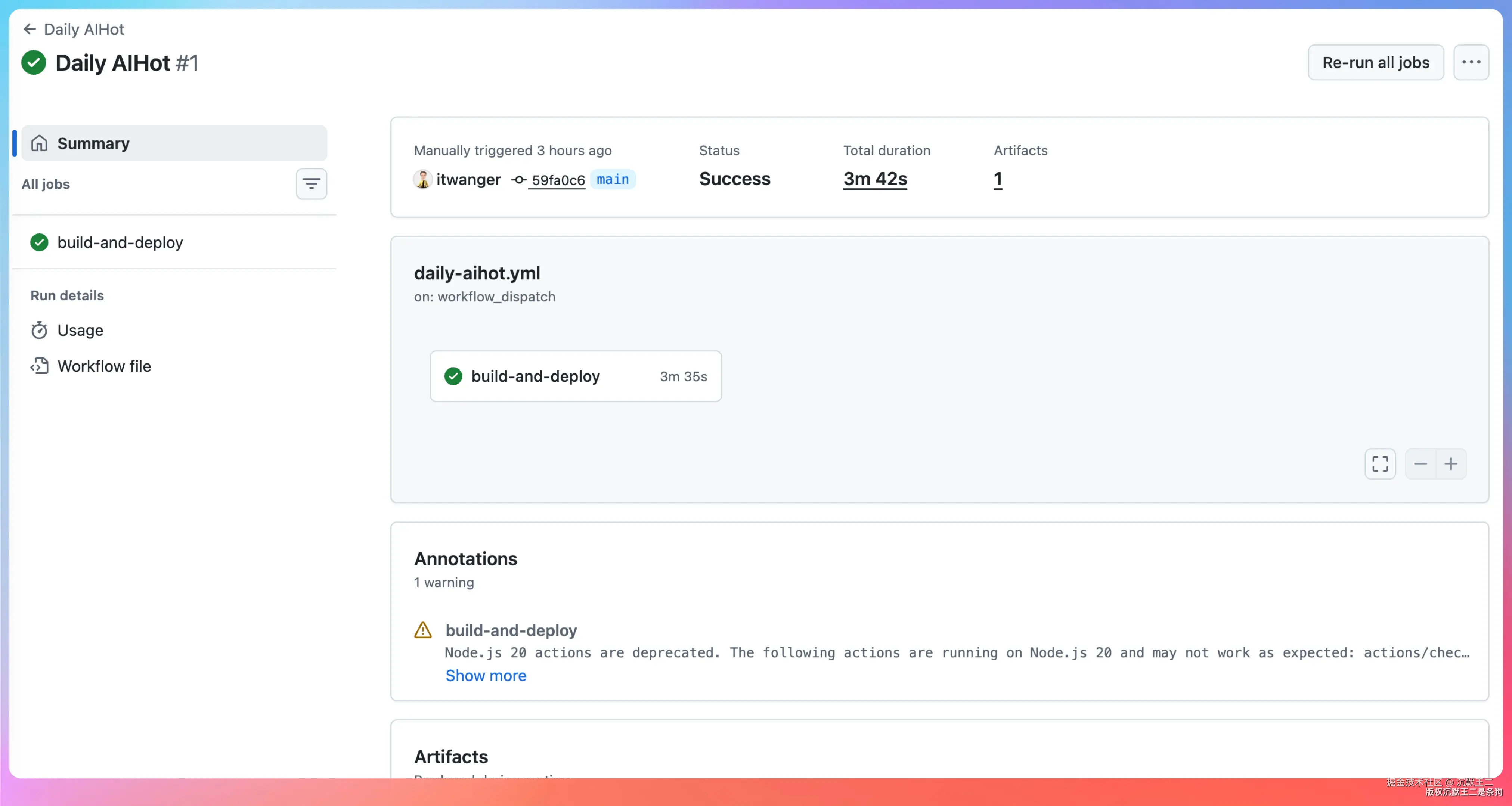Click sidebar build-and-deploy success icon
Viewport: 1512px width, 806px height.
(x=39, y=242)
